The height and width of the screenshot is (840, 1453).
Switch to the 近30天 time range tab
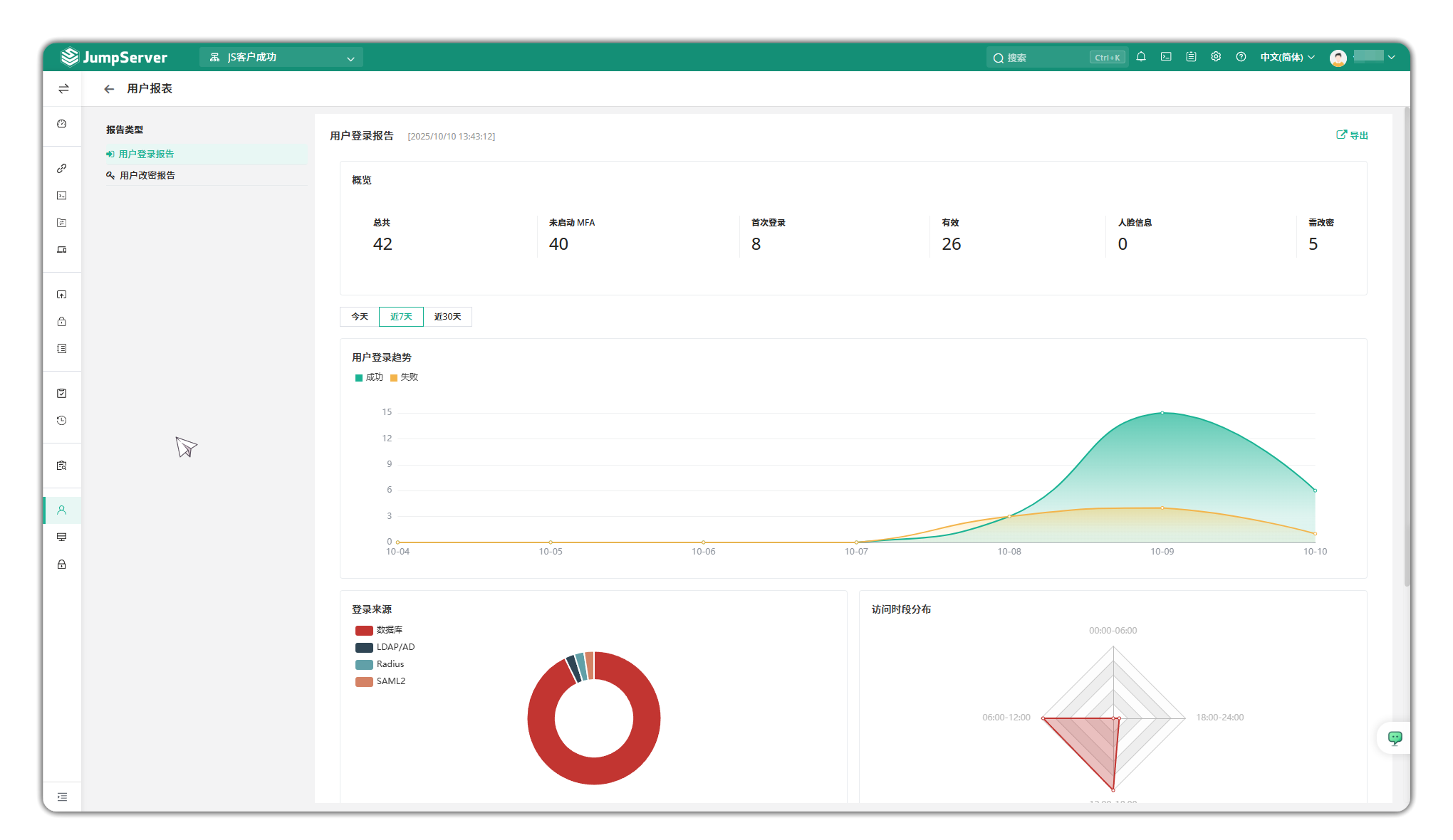tap(447, 317)
